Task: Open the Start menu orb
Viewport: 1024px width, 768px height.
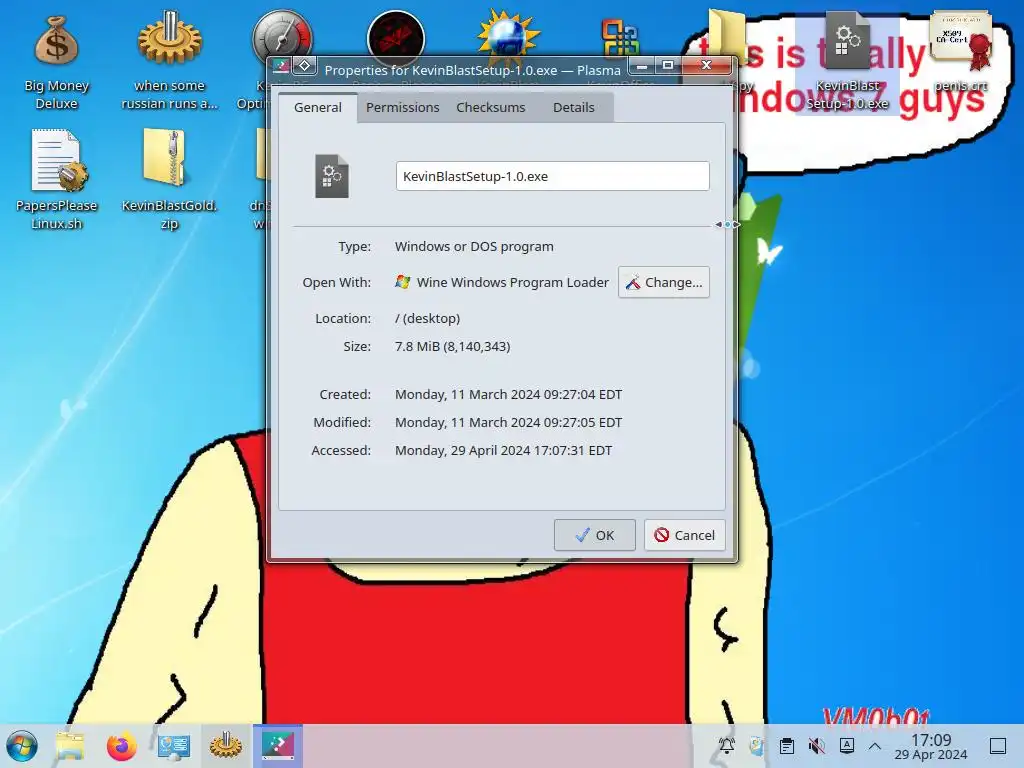Action: (22, 746)
